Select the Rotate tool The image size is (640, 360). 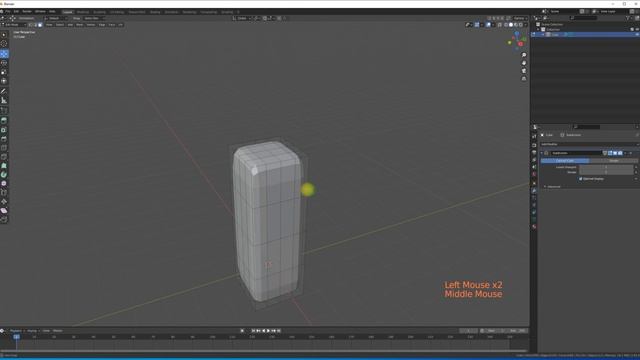click(x=4, y=63)
